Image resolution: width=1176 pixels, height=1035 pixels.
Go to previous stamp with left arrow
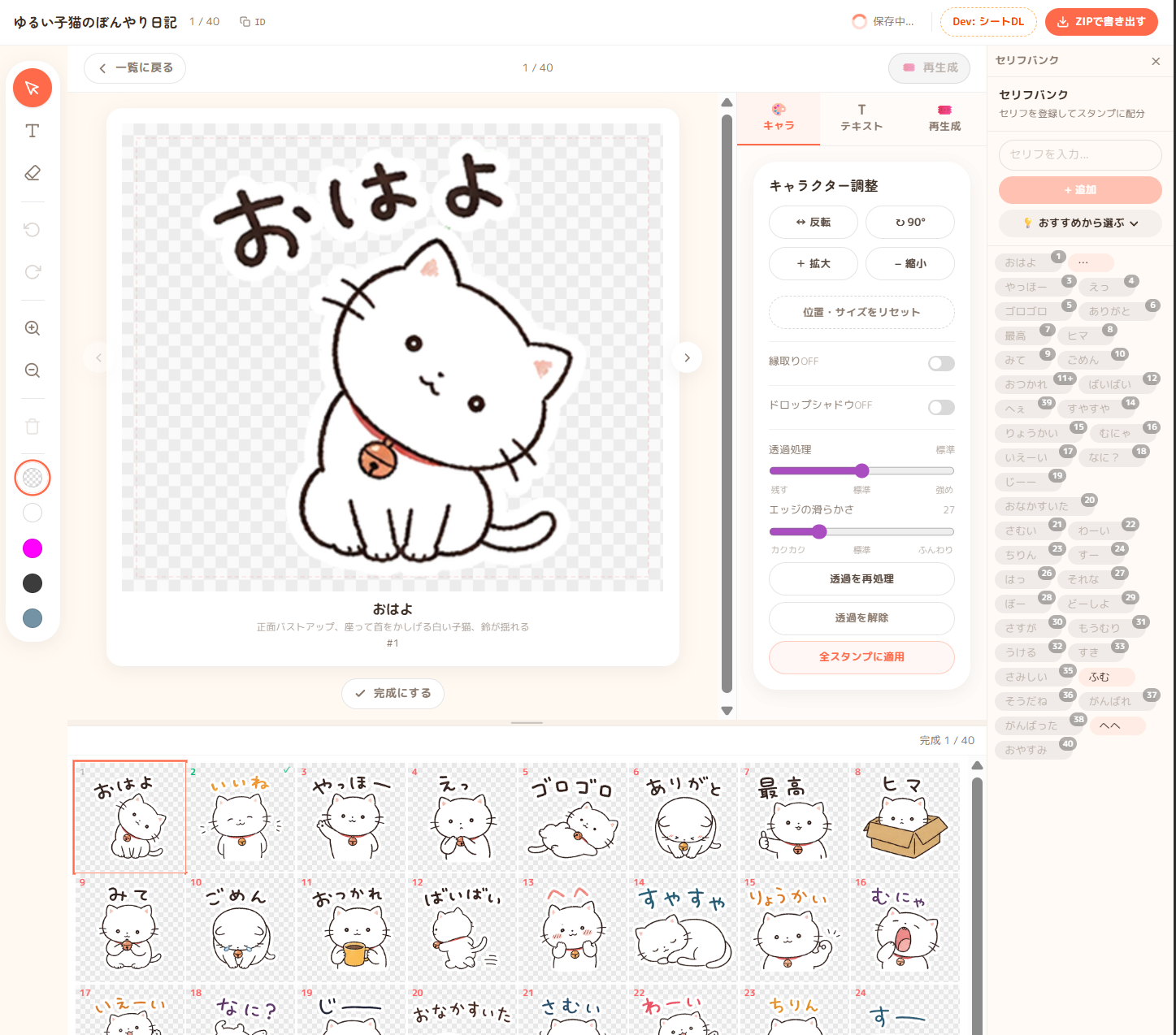[x=98, y=357]
